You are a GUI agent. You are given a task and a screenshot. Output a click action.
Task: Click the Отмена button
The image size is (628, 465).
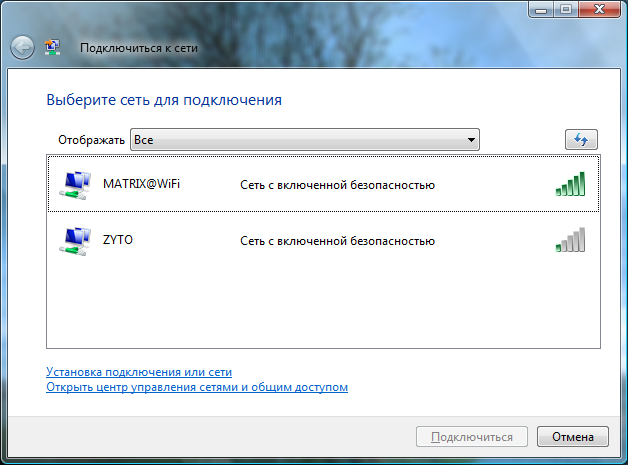(x=573, y=437)
